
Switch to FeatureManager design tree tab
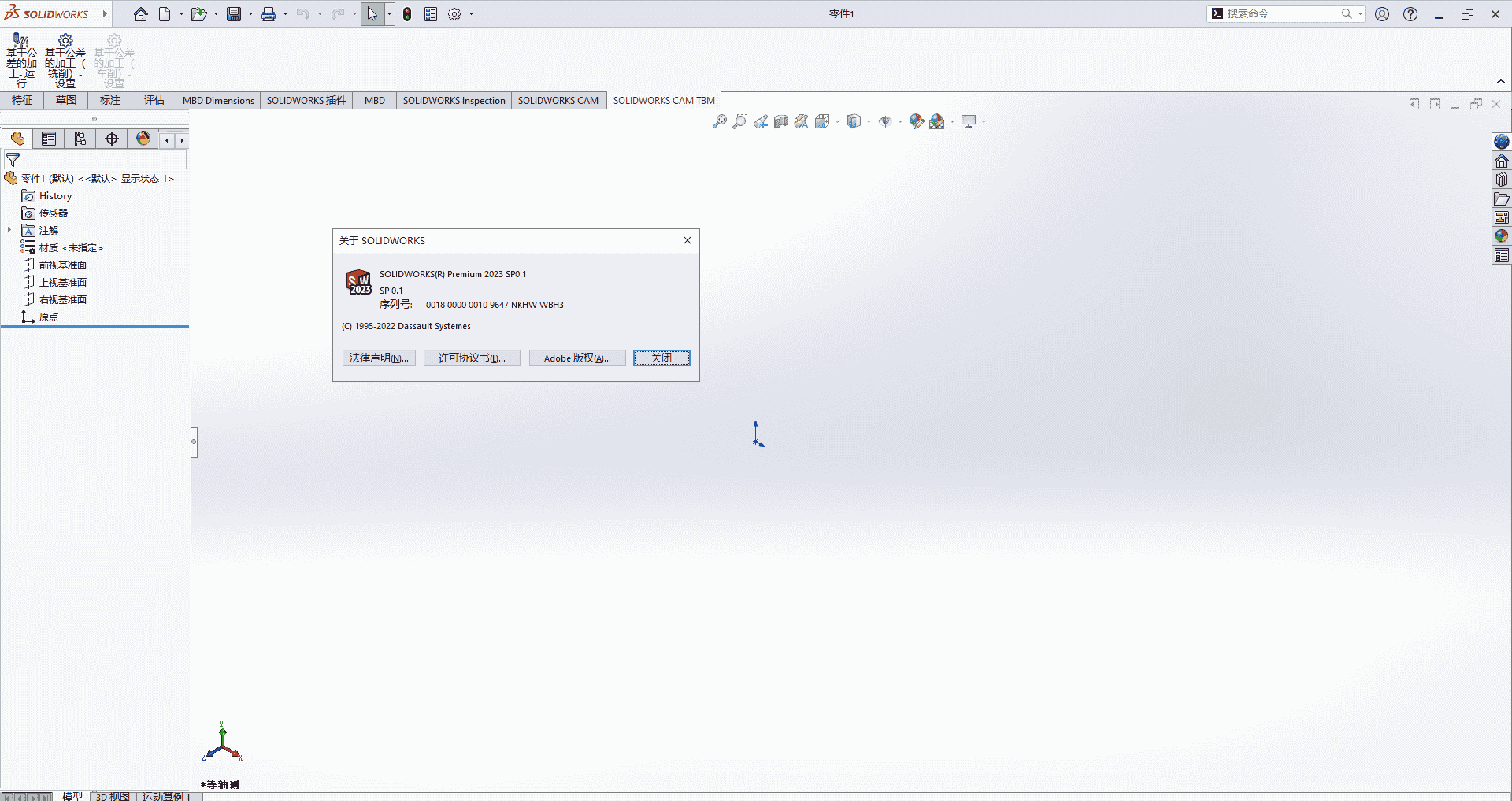[x=17, y=139]
